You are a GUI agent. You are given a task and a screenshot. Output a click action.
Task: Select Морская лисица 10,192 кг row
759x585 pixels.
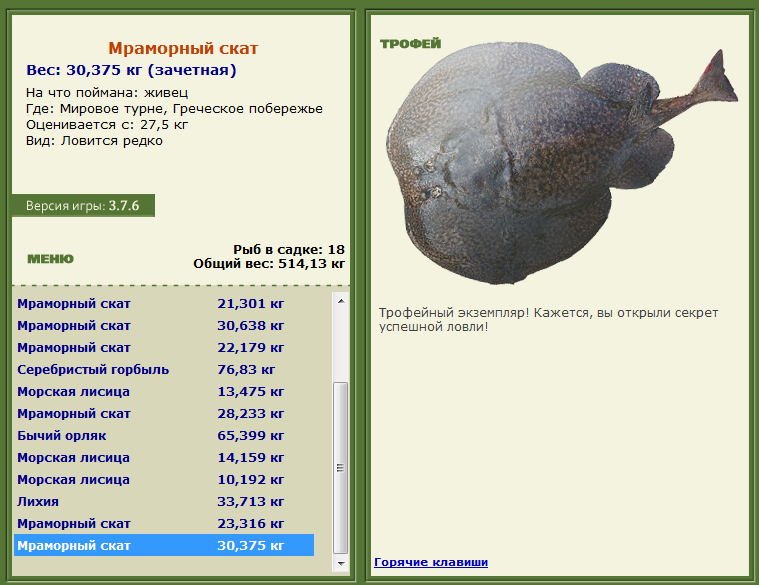click(164, 480)
